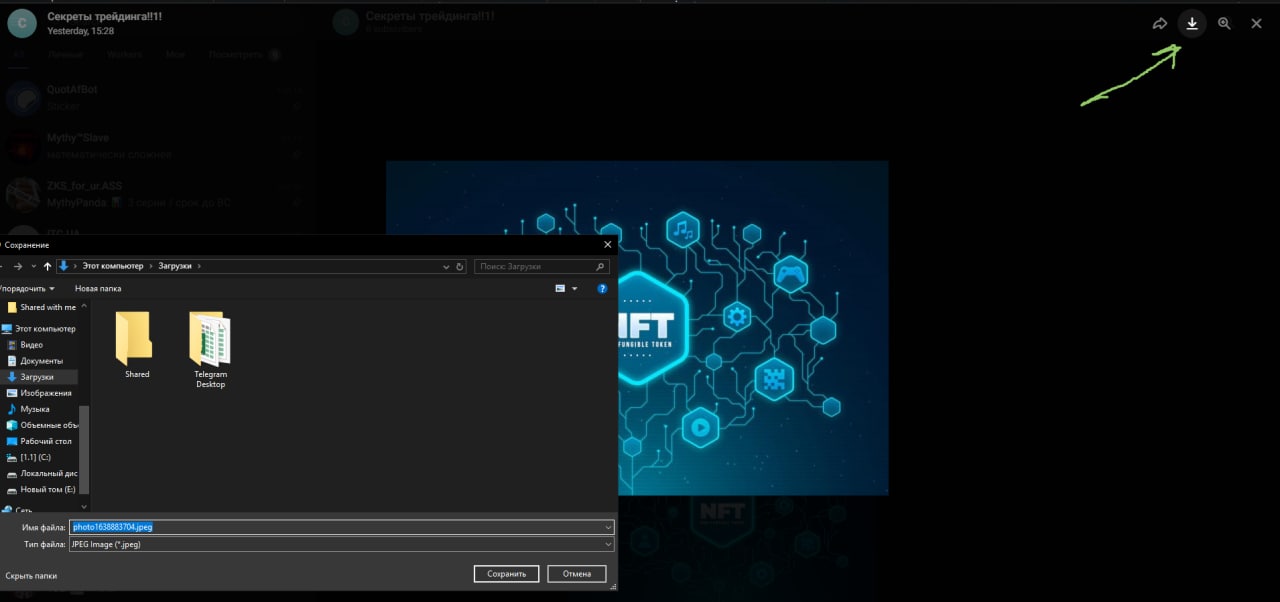
Task: Select Локальный диск in navigation tree
Action: [42, 473]
